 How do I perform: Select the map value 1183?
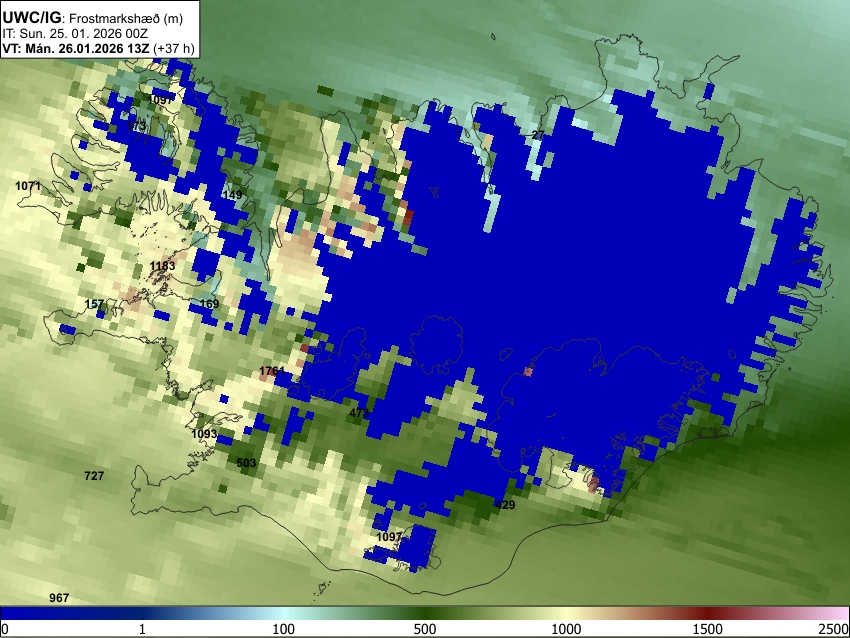[x=163, y=266]
